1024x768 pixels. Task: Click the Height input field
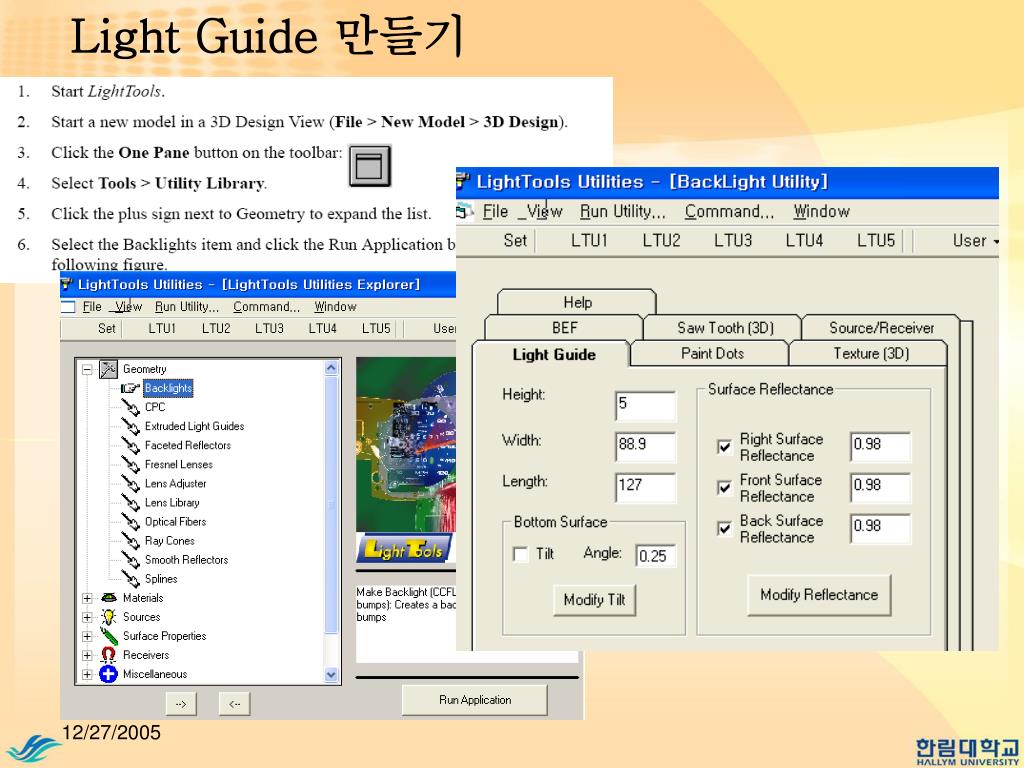coord(645,406)
